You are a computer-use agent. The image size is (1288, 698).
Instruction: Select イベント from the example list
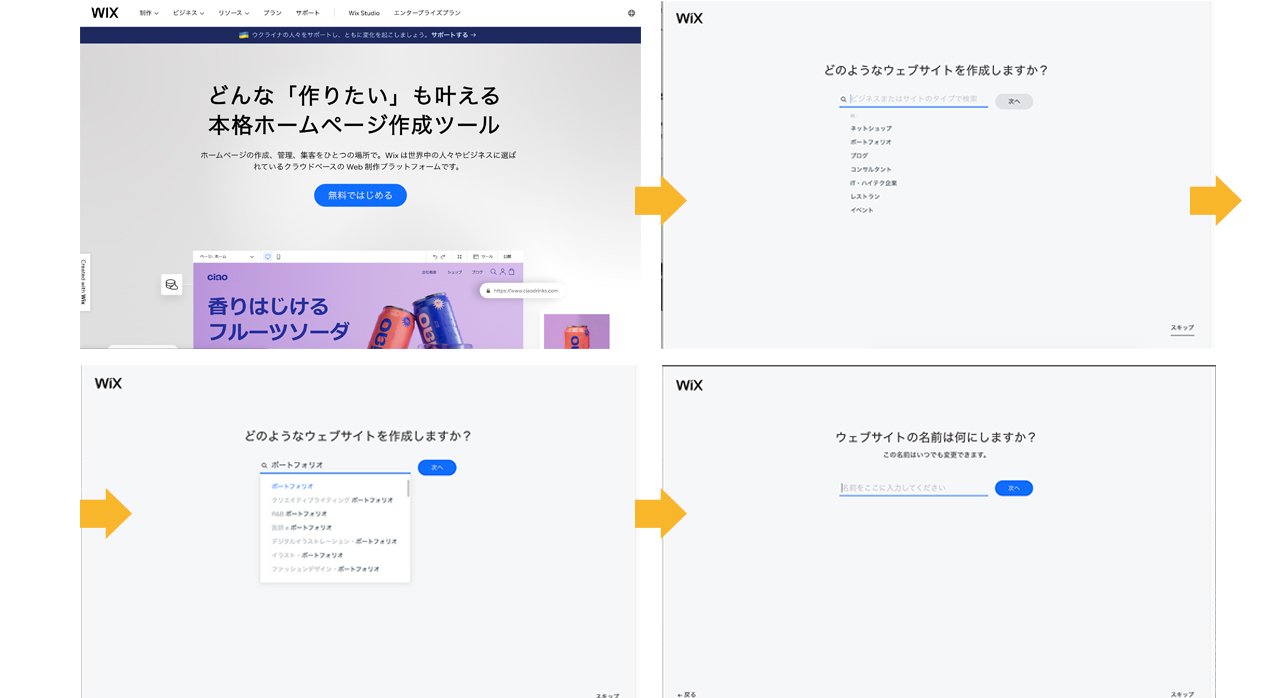tap(862, 210)
